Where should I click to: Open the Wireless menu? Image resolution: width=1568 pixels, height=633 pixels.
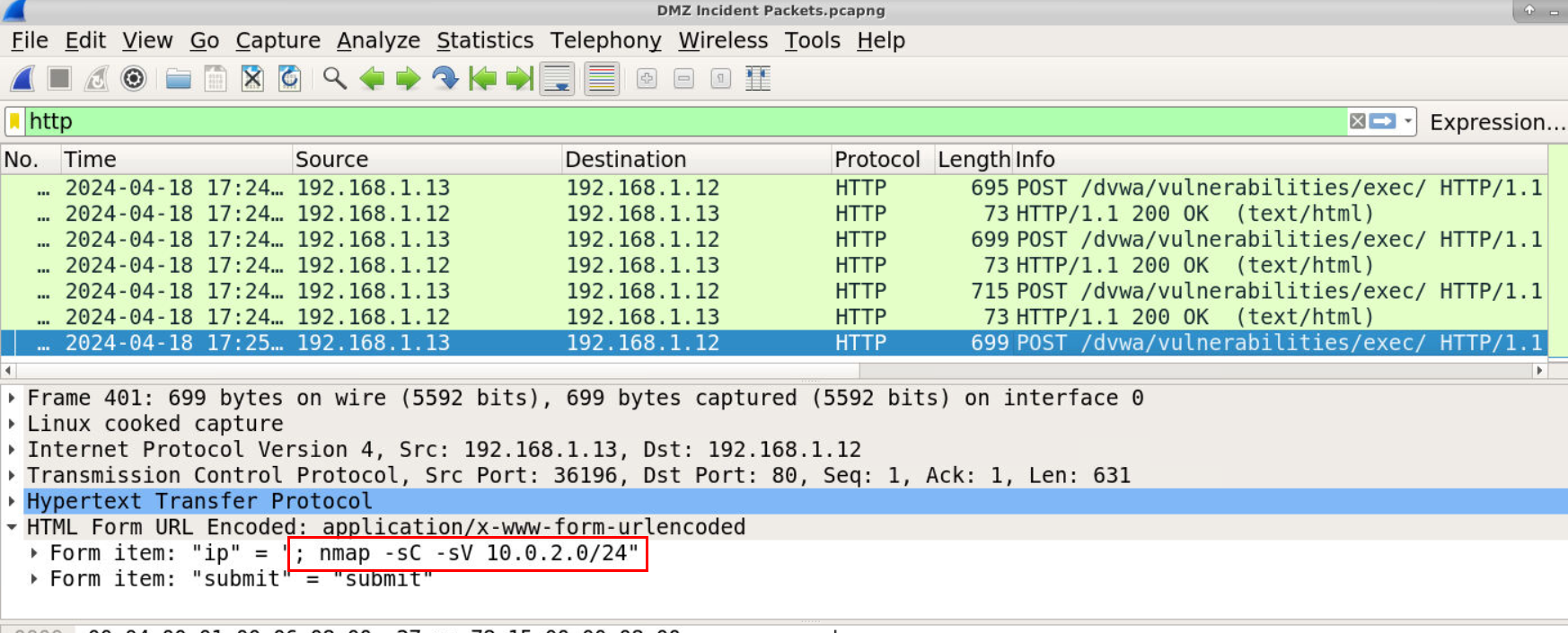(723, 40)
